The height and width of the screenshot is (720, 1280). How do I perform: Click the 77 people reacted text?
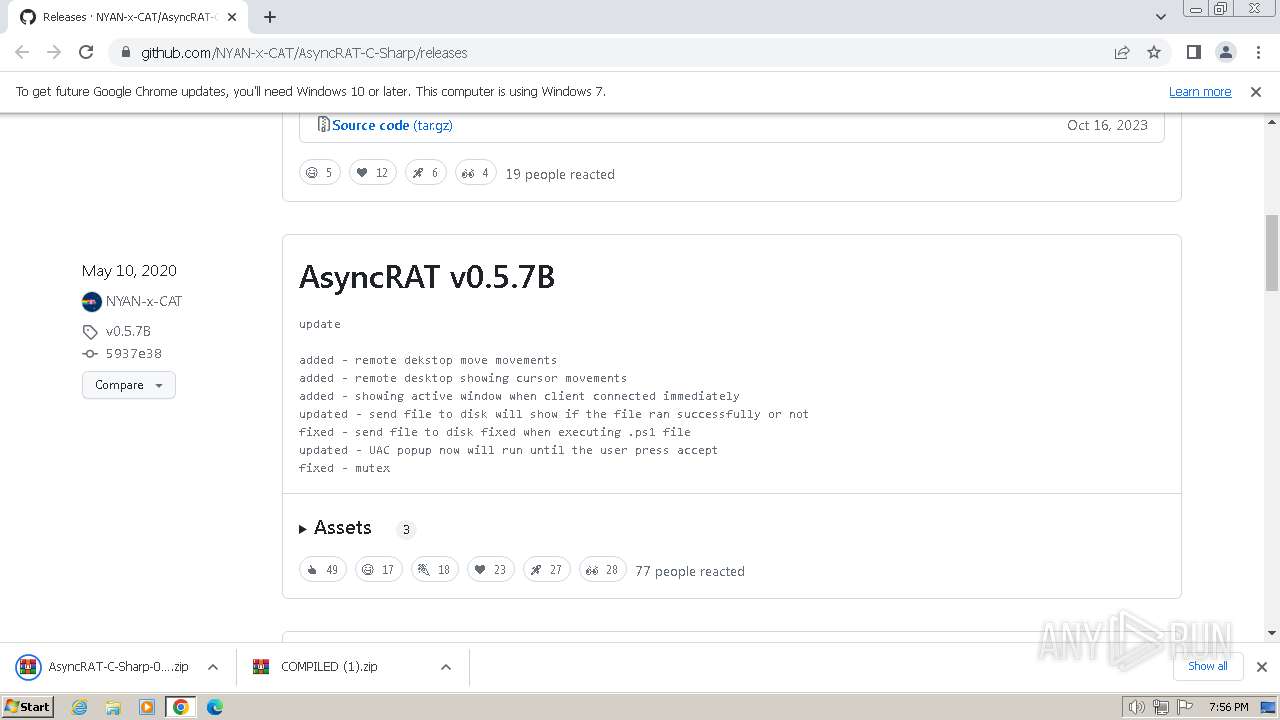tap(690, 571)
